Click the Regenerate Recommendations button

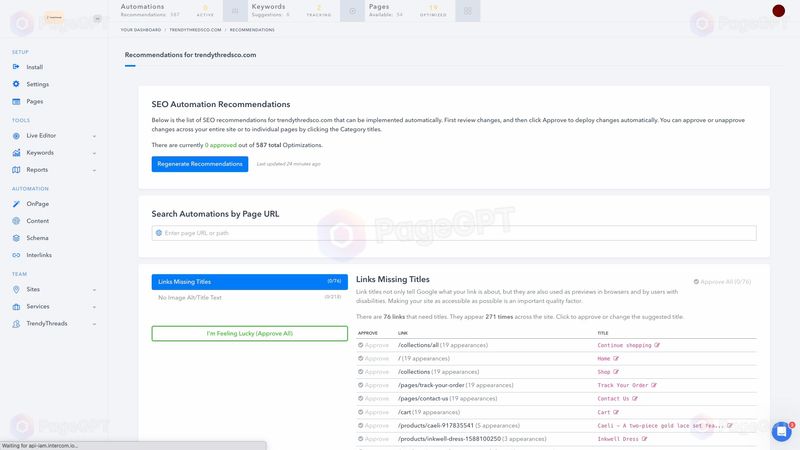199,164
